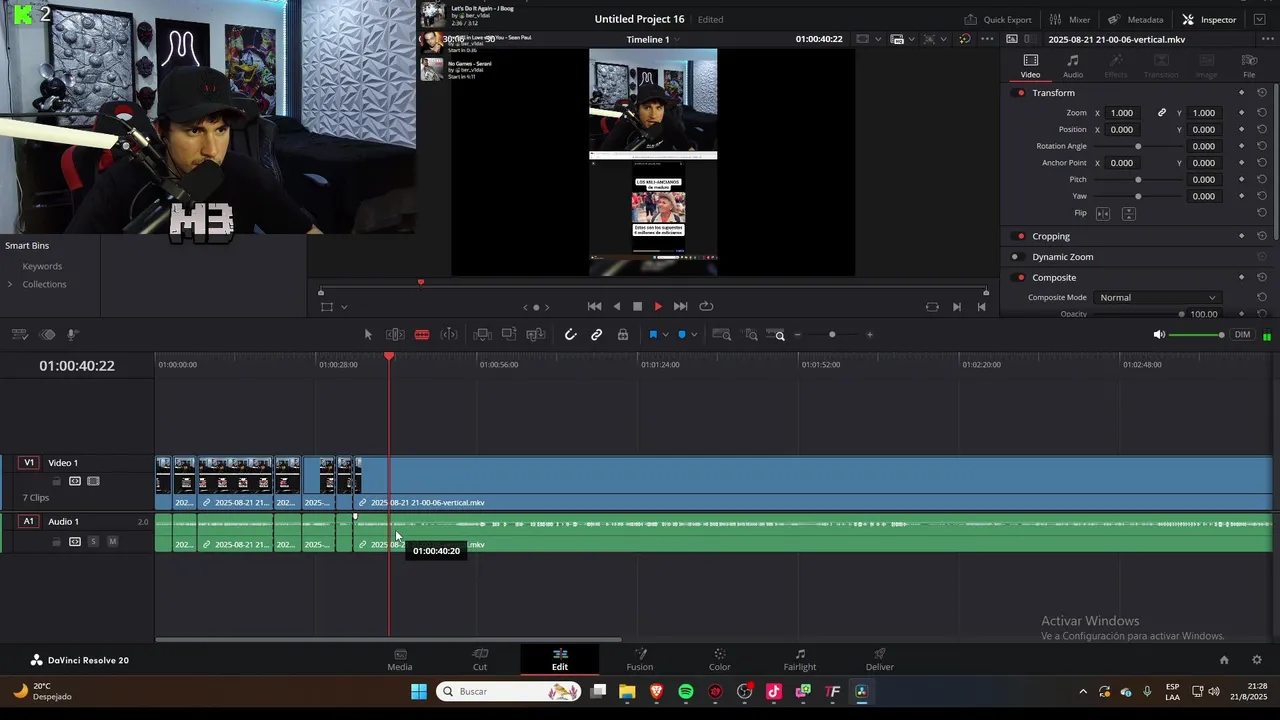Solo Audio 1 track with S
Screen dimensions: 1280x720
(x=93, y=542)
